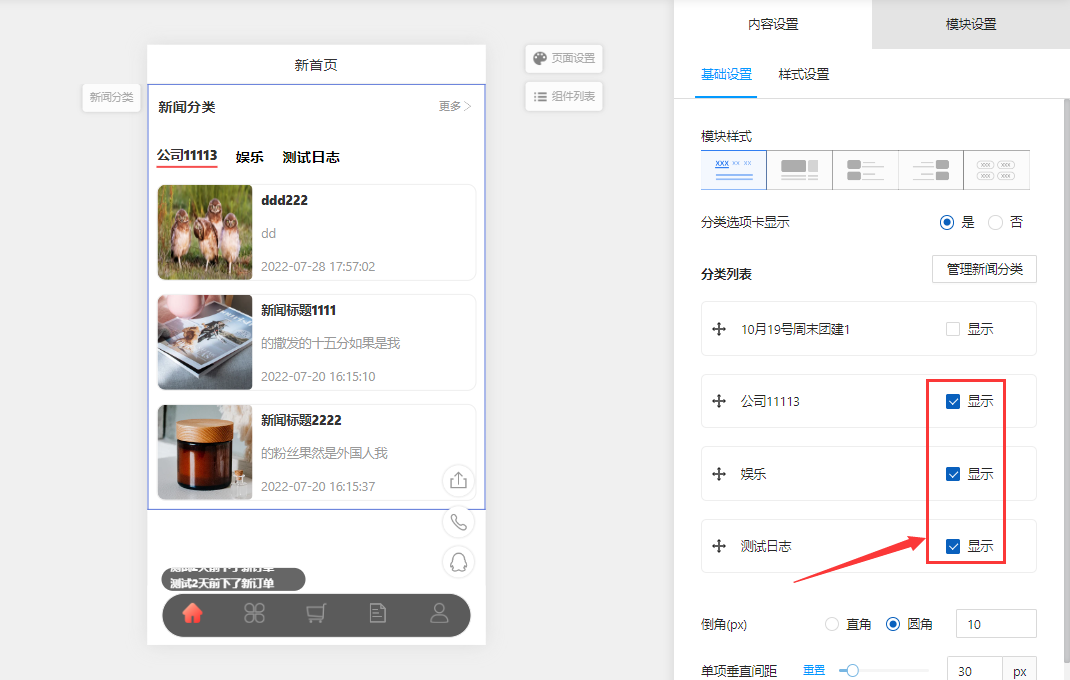This screenshot has height=680, width=1070.
Task: Open the 样式设置 sub-tab
Action: pos(804,74)
